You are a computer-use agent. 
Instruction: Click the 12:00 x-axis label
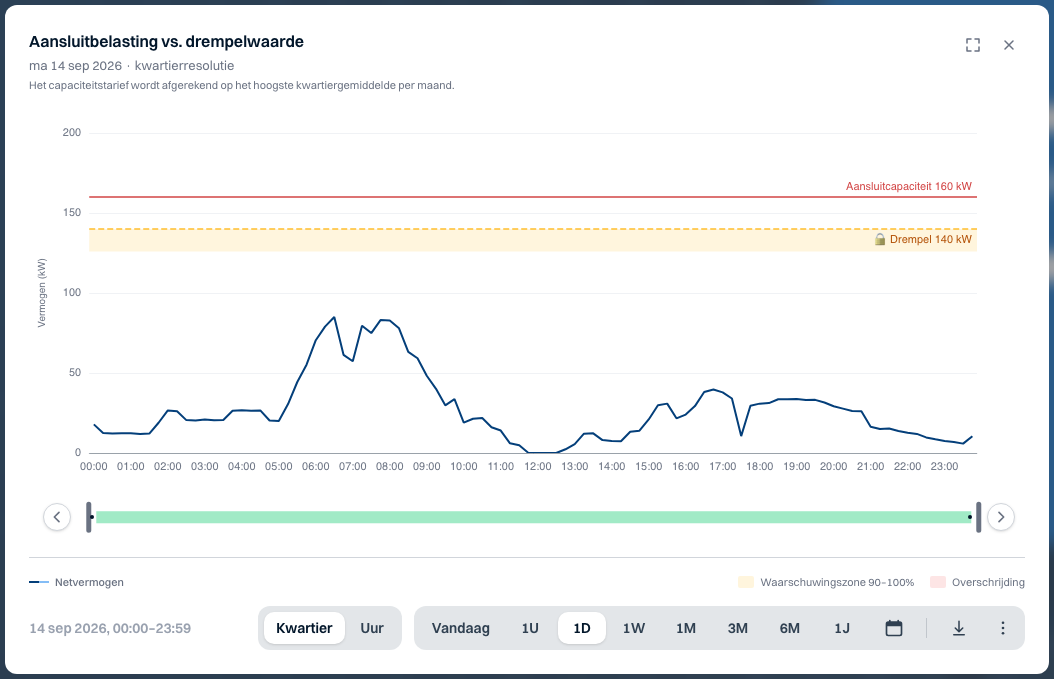(538, 466)
